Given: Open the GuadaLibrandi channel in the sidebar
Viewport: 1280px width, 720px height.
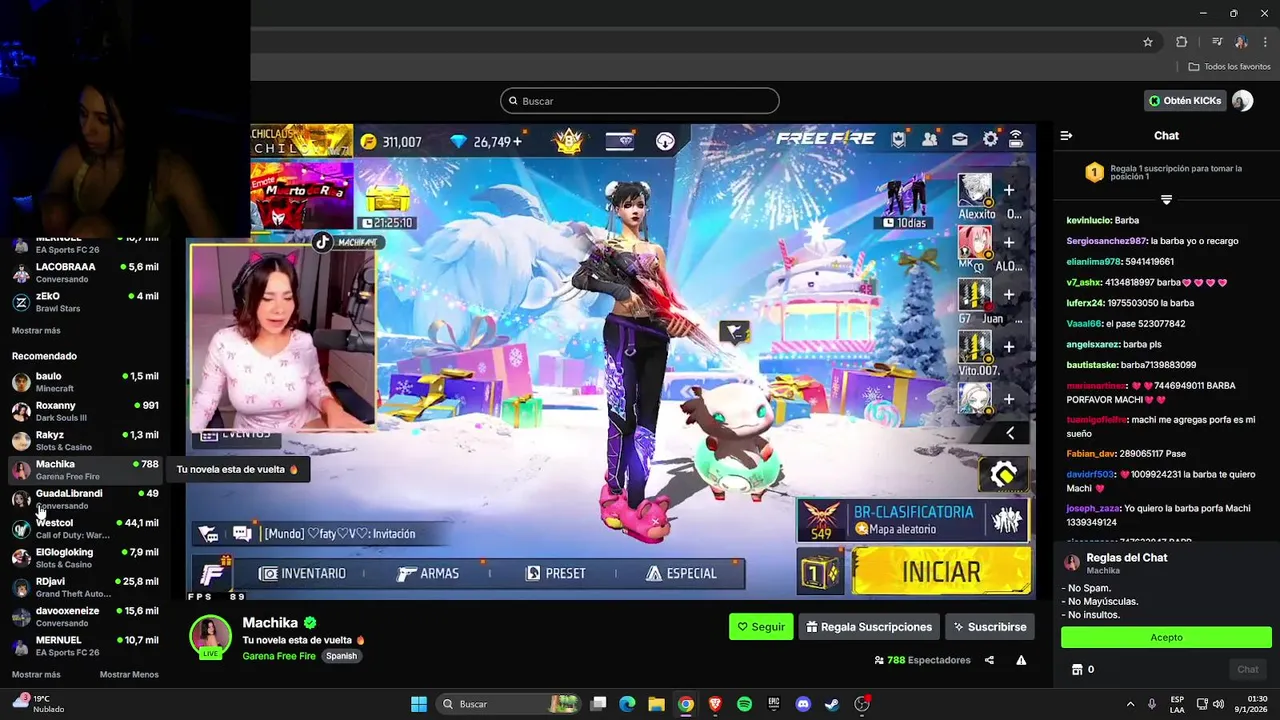Looking at the screenshot, I should pos(85,499).
